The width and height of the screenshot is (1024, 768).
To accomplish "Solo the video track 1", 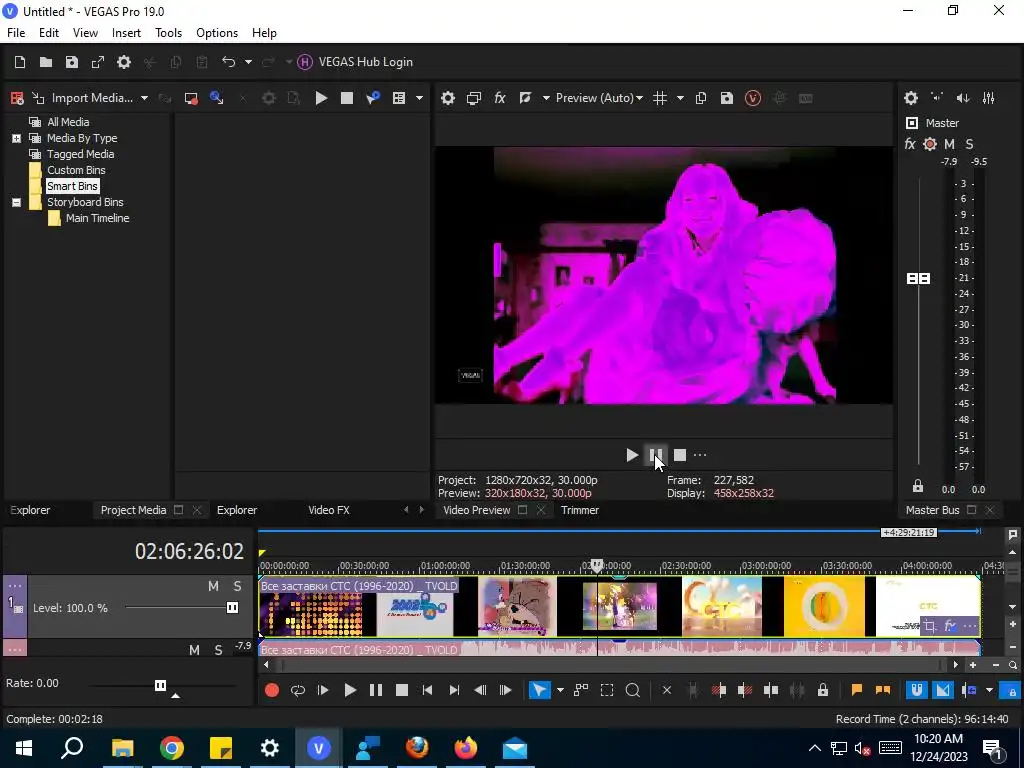I will (238, 586).
